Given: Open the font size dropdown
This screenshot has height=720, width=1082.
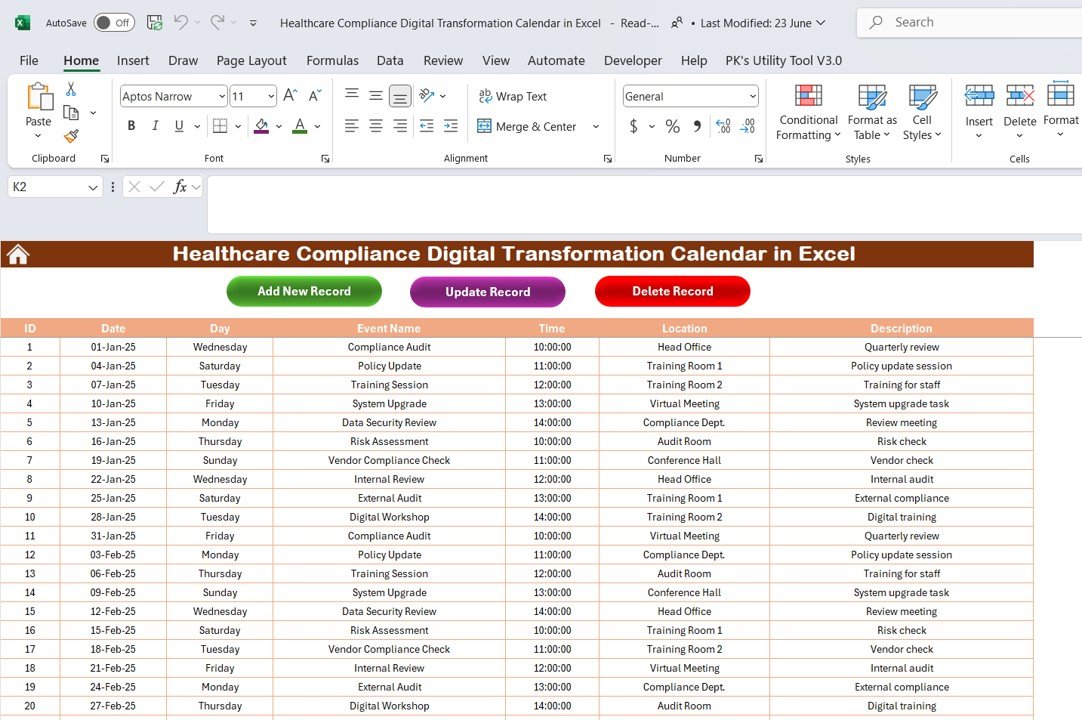Looking at the screenshot, I should point(270,96).
